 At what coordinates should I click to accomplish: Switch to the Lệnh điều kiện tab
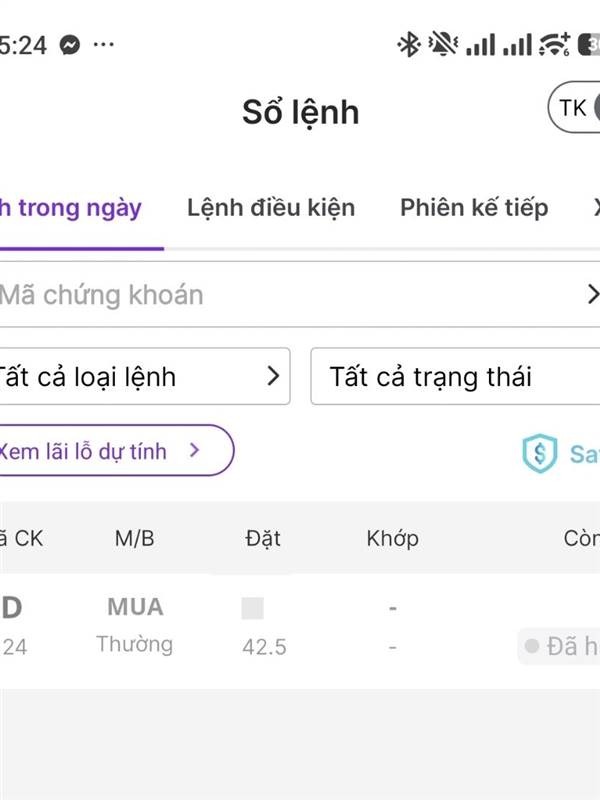tap(271, 208)
